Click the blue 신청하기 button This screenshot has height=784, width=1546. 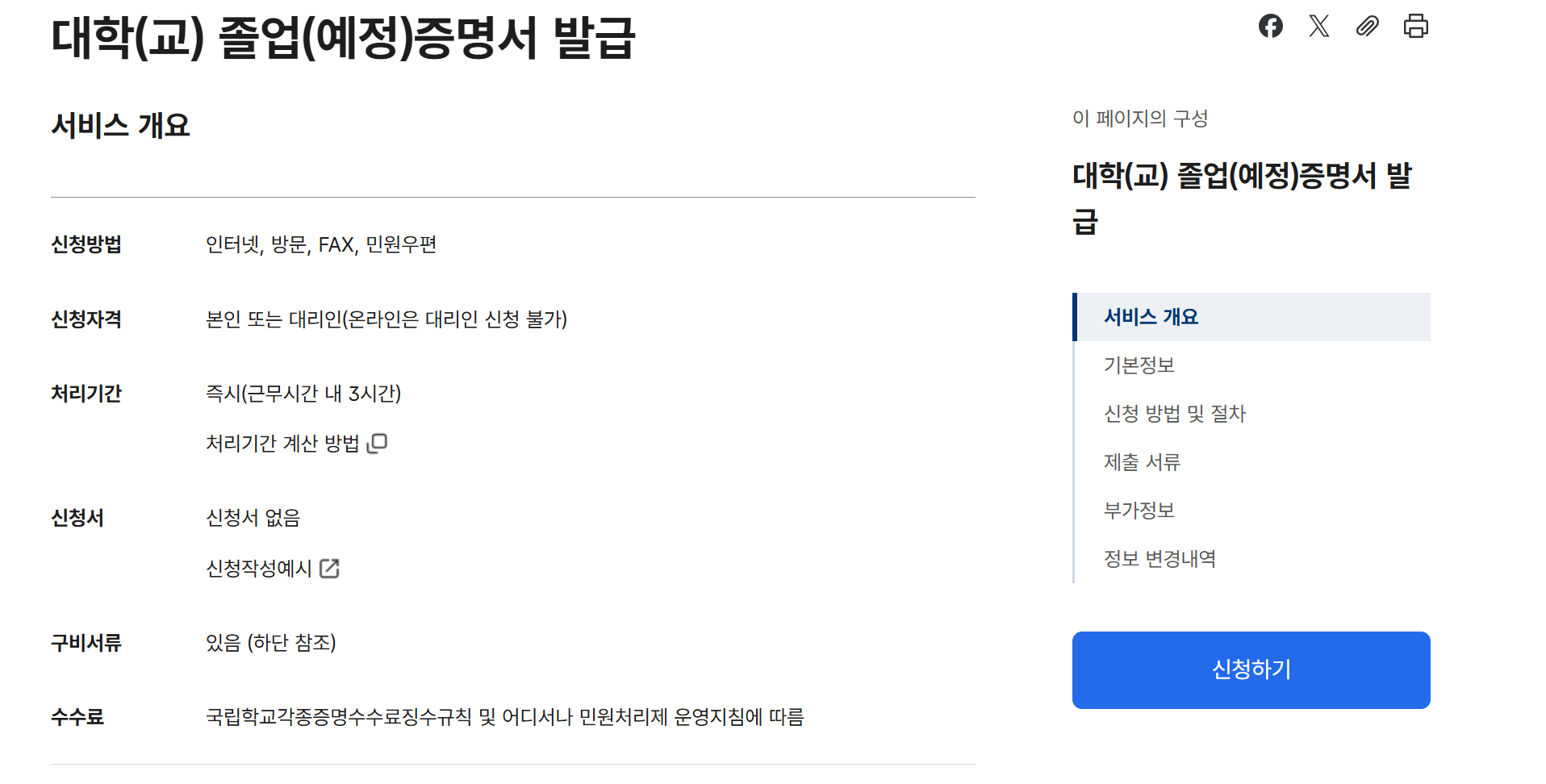1250,669
